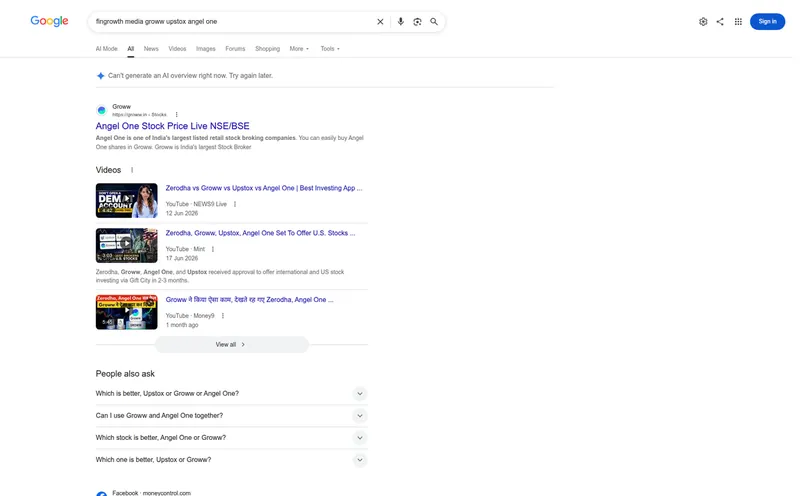This screenshot has height=496, width=800.
Task: Click the Sign in button
Action: [767, 21]
